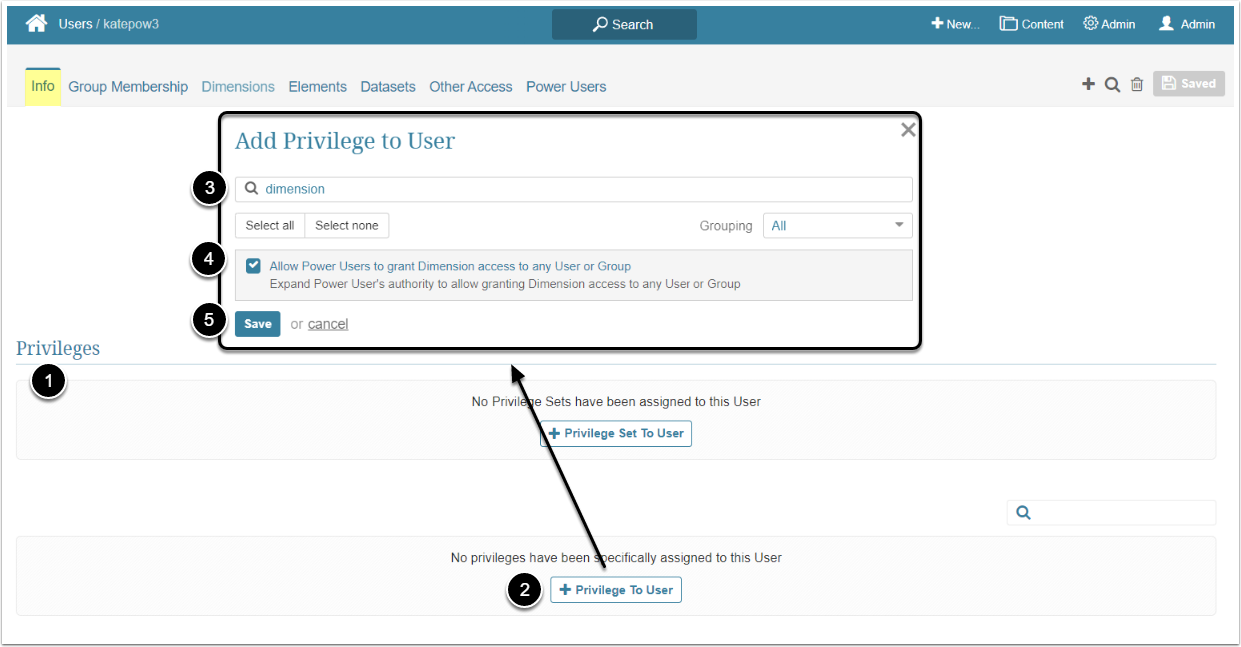The width and height of the screenshot is (1241, 647).
Task: Open the New item menu
Action: [955, 24]
